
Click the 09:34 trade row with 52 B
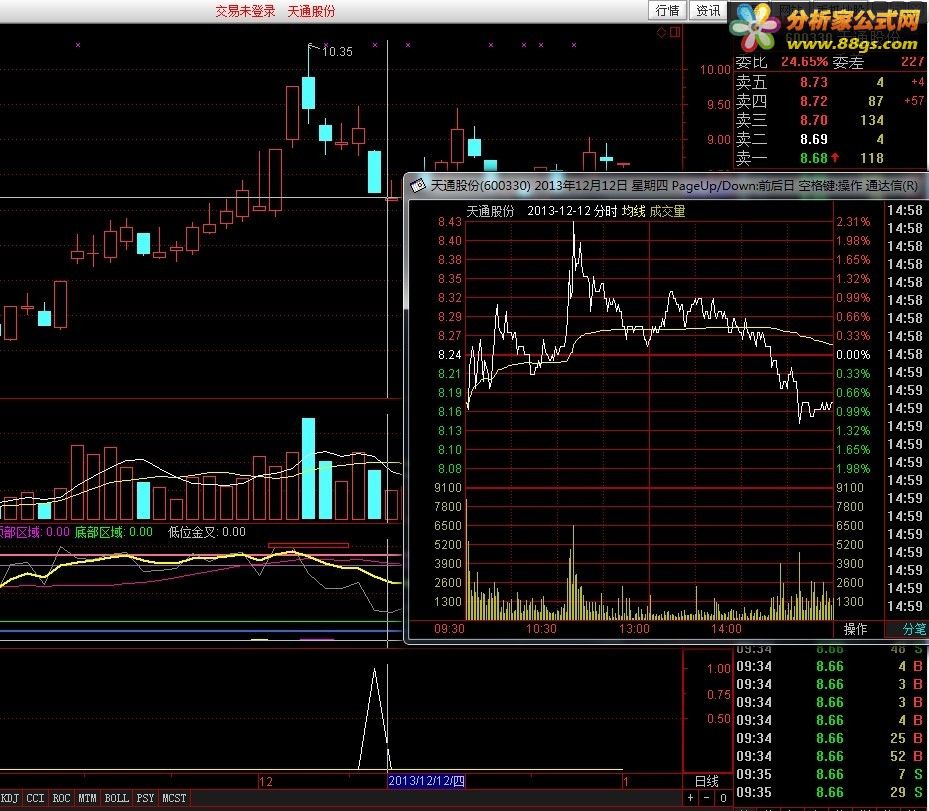(829, 756)
